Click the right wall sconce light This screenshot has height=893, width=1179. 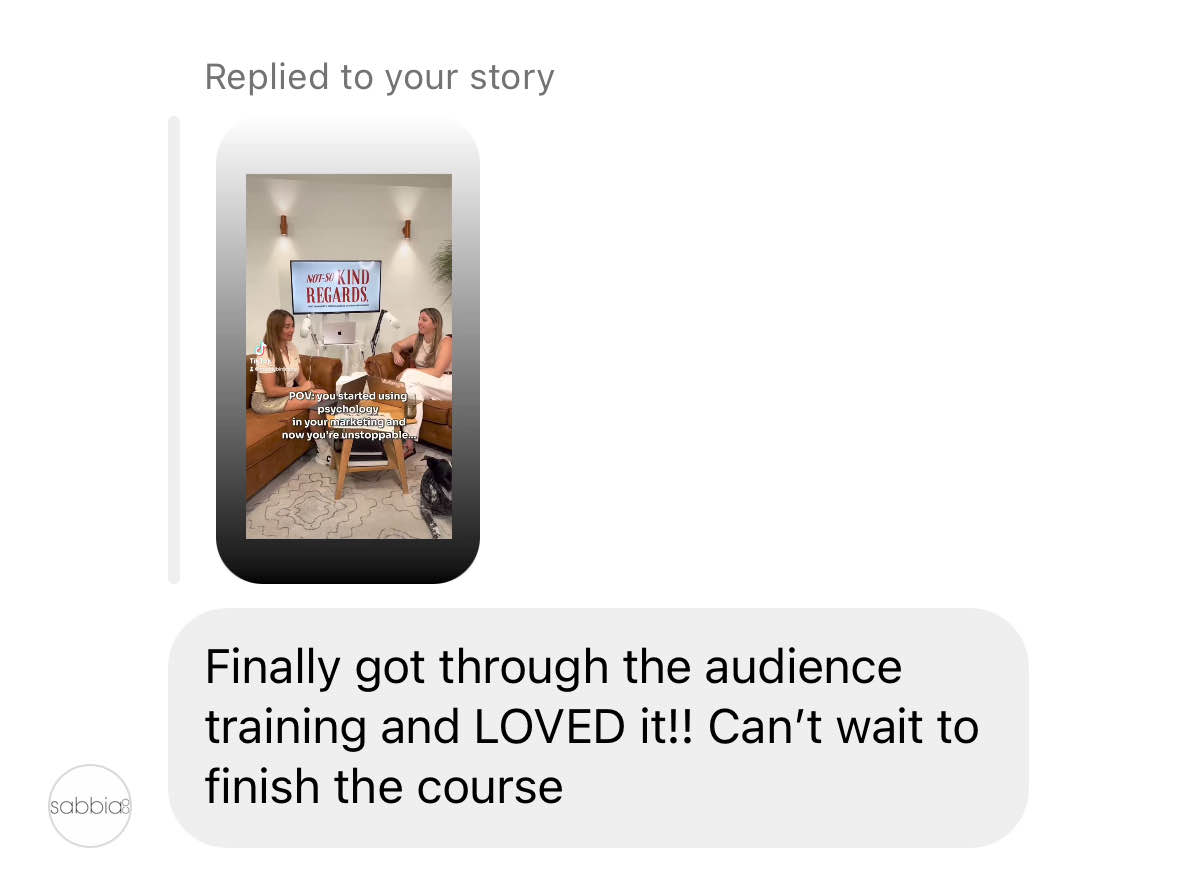pyautogui.click(x=407, y=229)
